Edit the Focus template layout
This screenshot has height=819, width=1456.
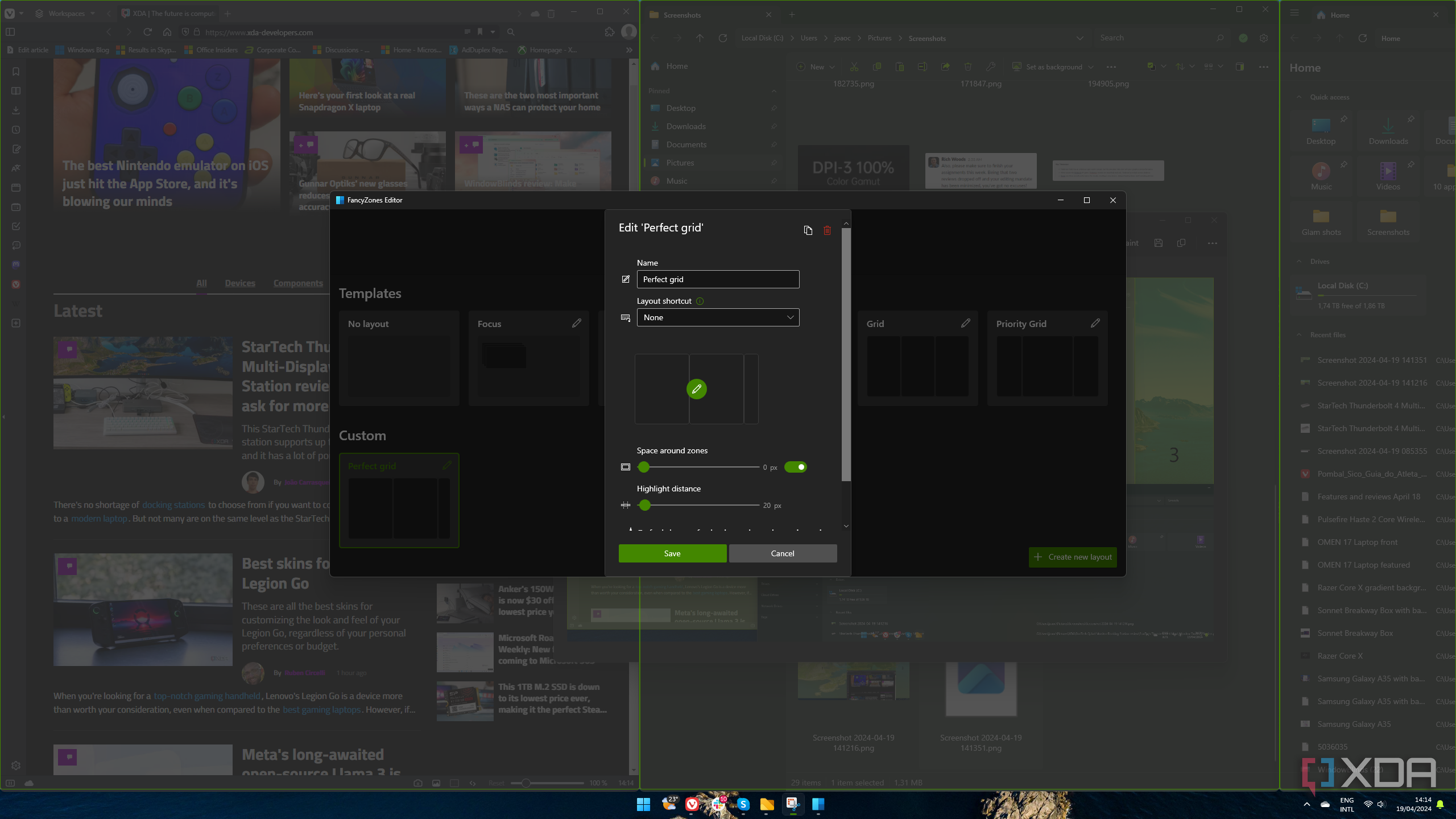pos(577,323)
